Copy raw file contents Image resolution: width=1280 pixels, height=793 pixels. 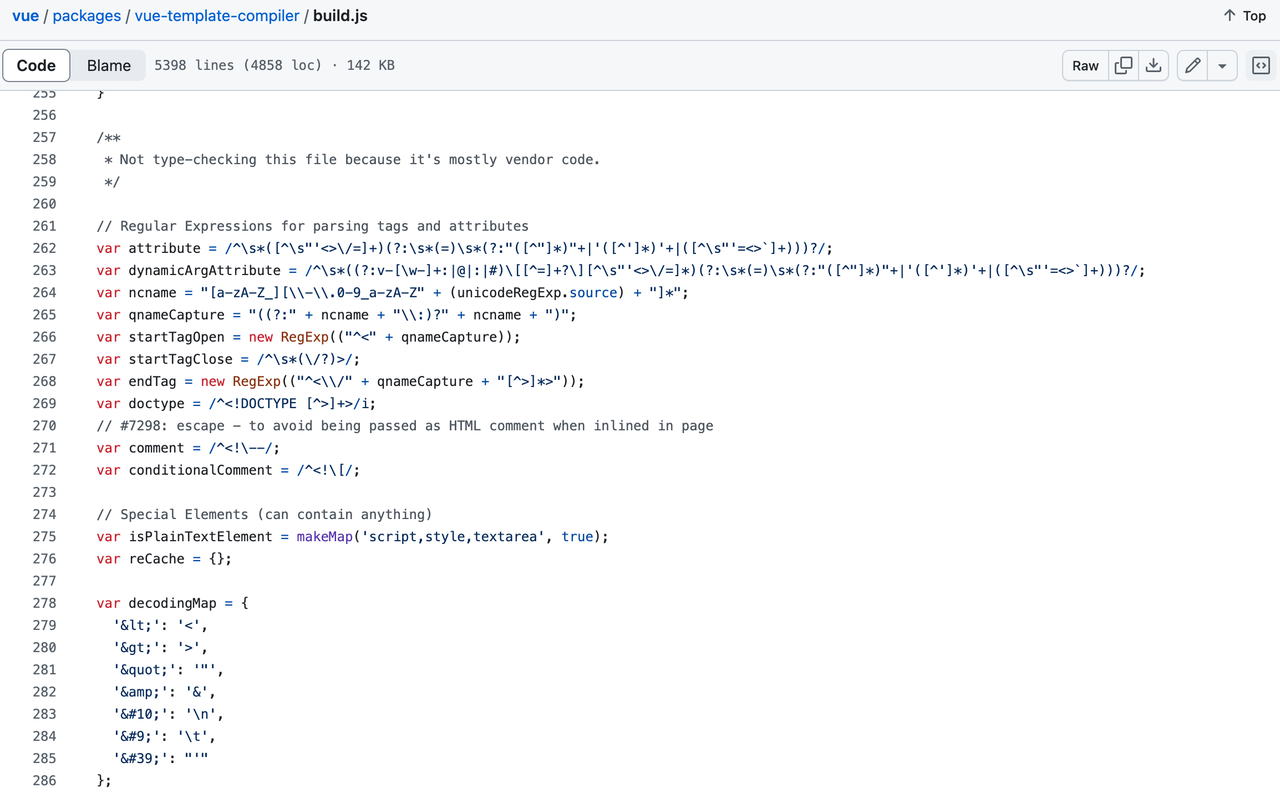pyautogui.click(x=1122, y=65)
